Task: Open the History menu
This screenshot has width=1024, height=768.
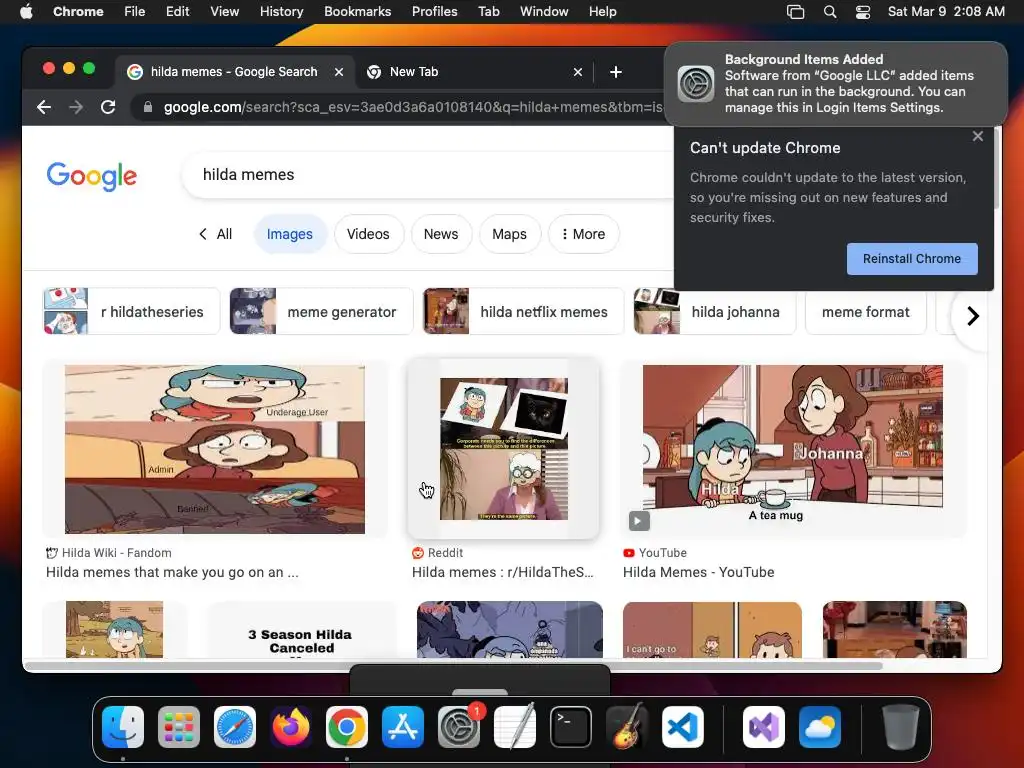Action: pos(281,12)
